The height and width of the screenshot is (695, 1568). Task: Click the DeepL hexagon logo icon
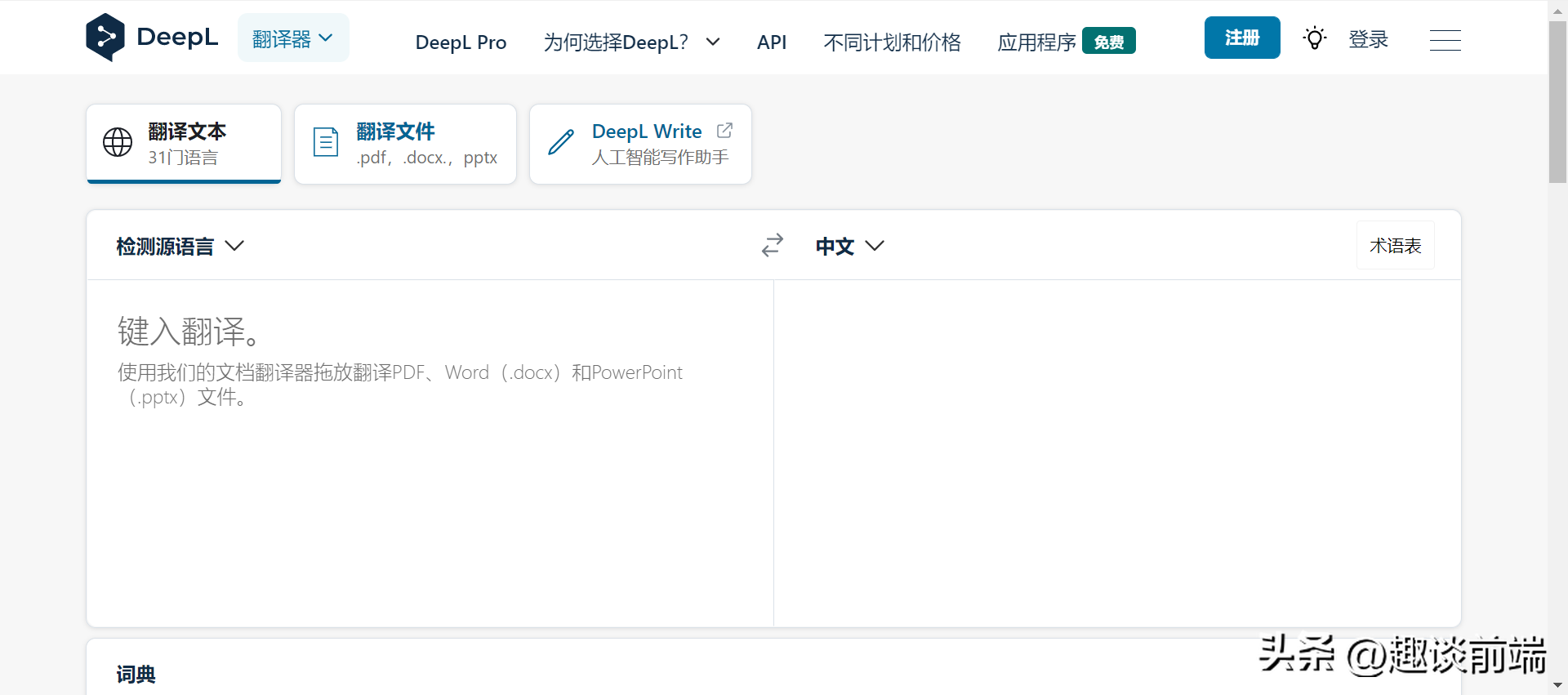click(x=105, y=38)
